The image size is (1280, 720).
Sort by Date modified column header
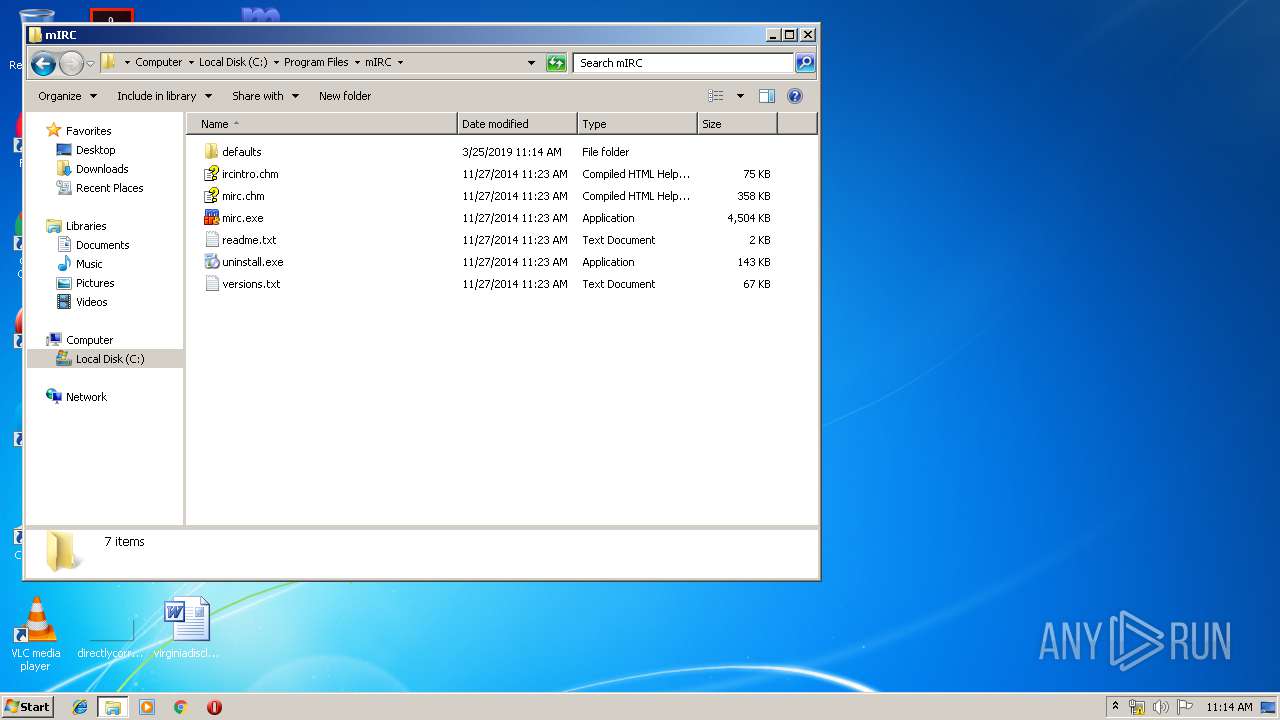tap(517, 124)
